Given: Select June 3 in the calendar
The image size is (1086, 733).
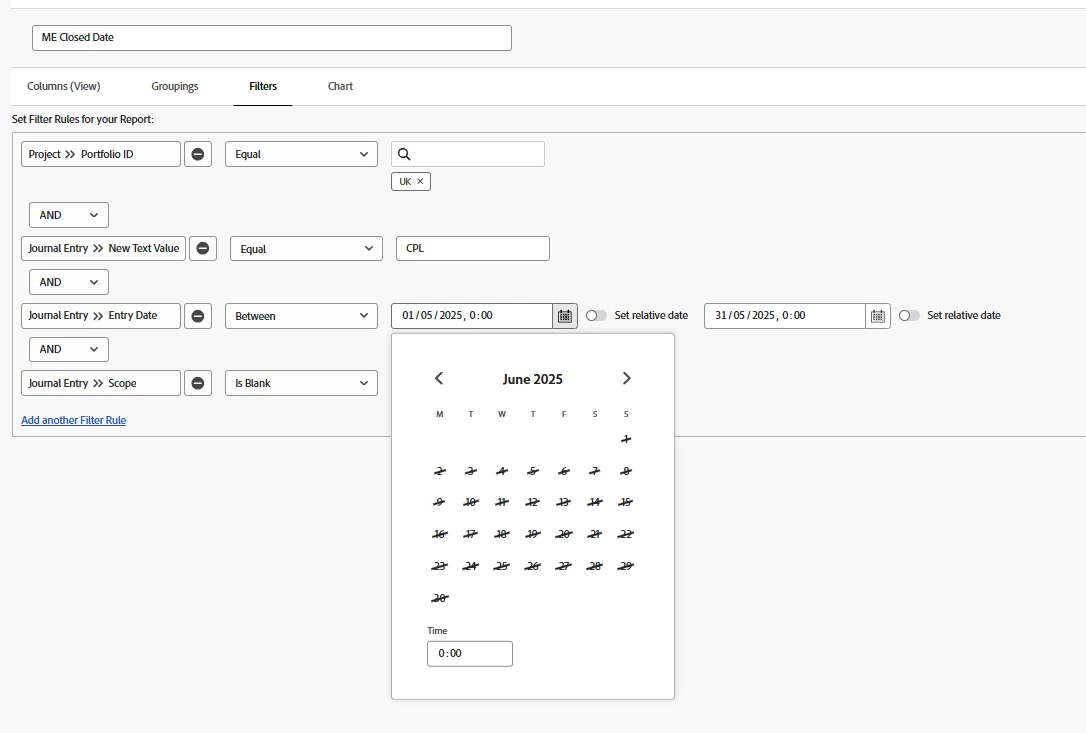Looking at the screenshot, I should (x=470, y=471).
